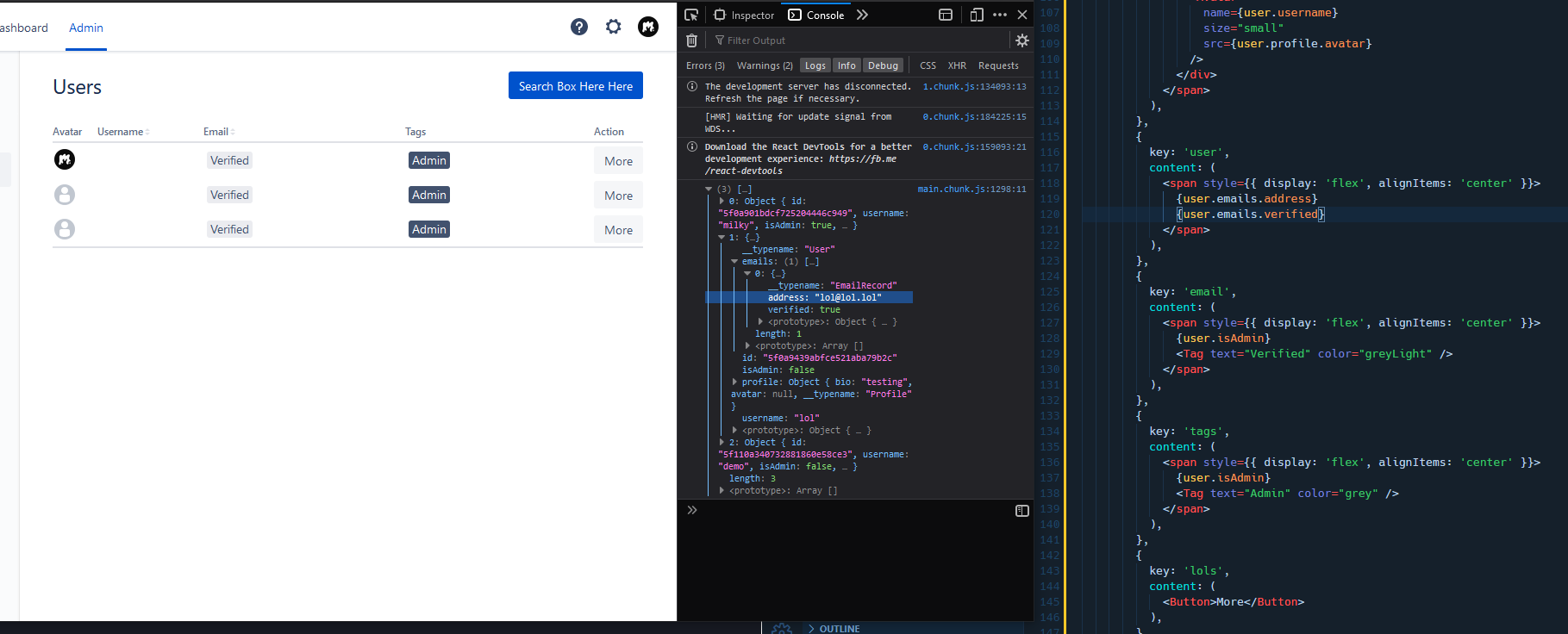Activate the element picker in DevTools
The height and width of the screenshot is (634, 1568).
pyautogui.click(x=691, y=15)
